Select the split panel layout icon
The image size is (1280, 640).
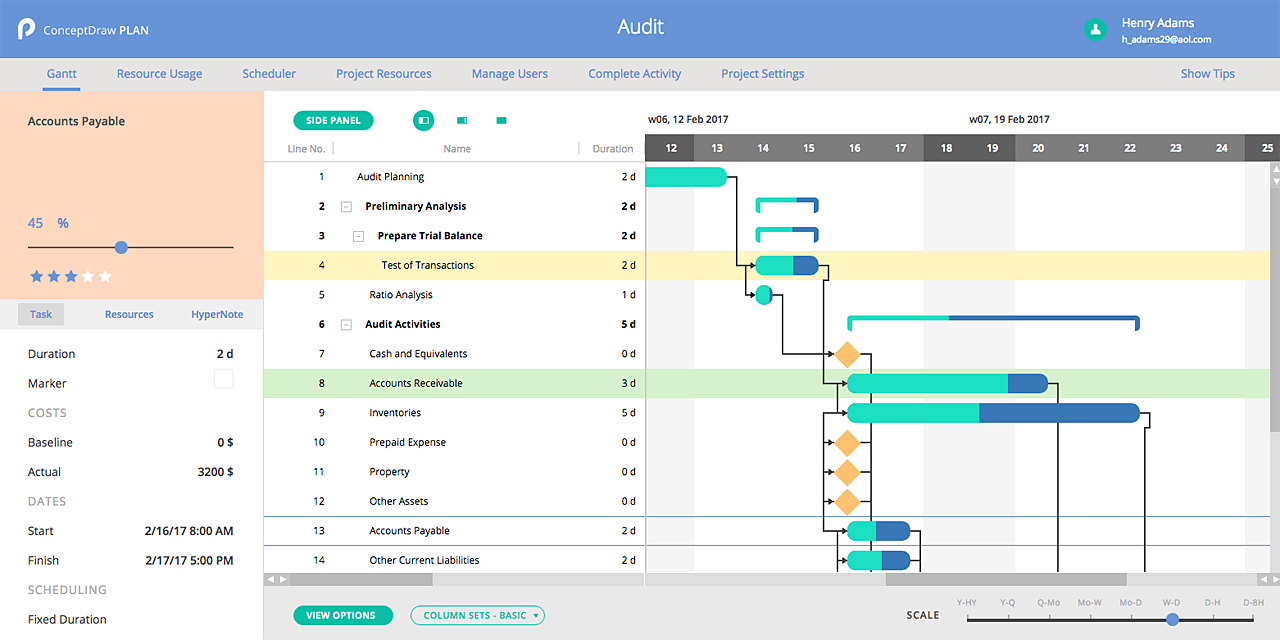pos(424,120)
